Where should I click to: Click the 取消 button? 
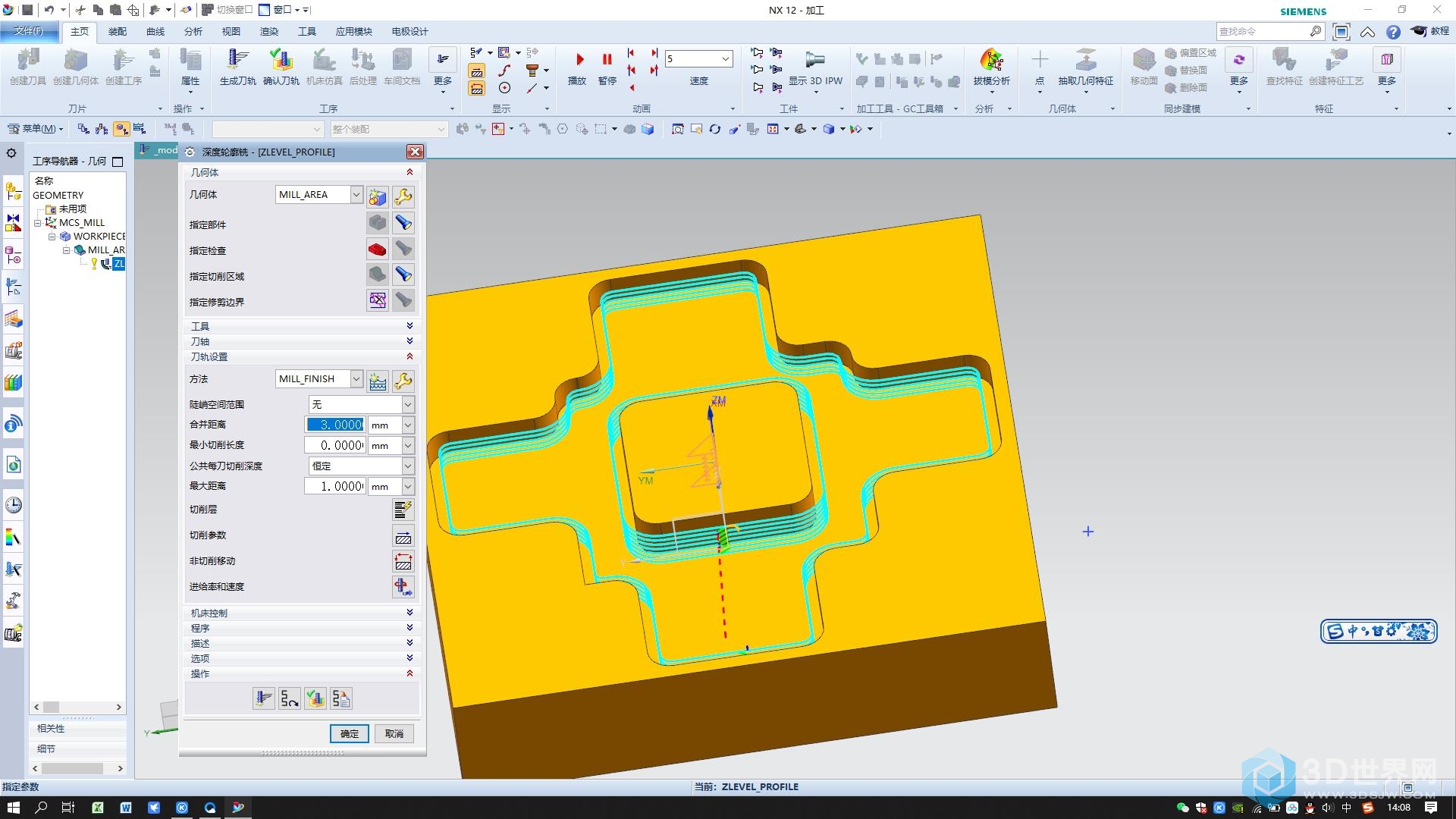[394, 733]
